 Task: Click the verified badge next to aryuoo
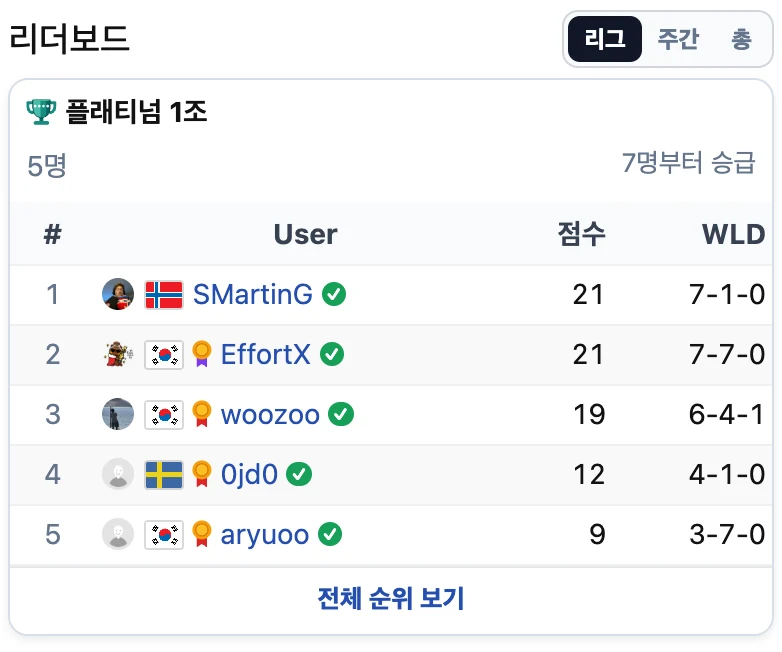[330, 534]
